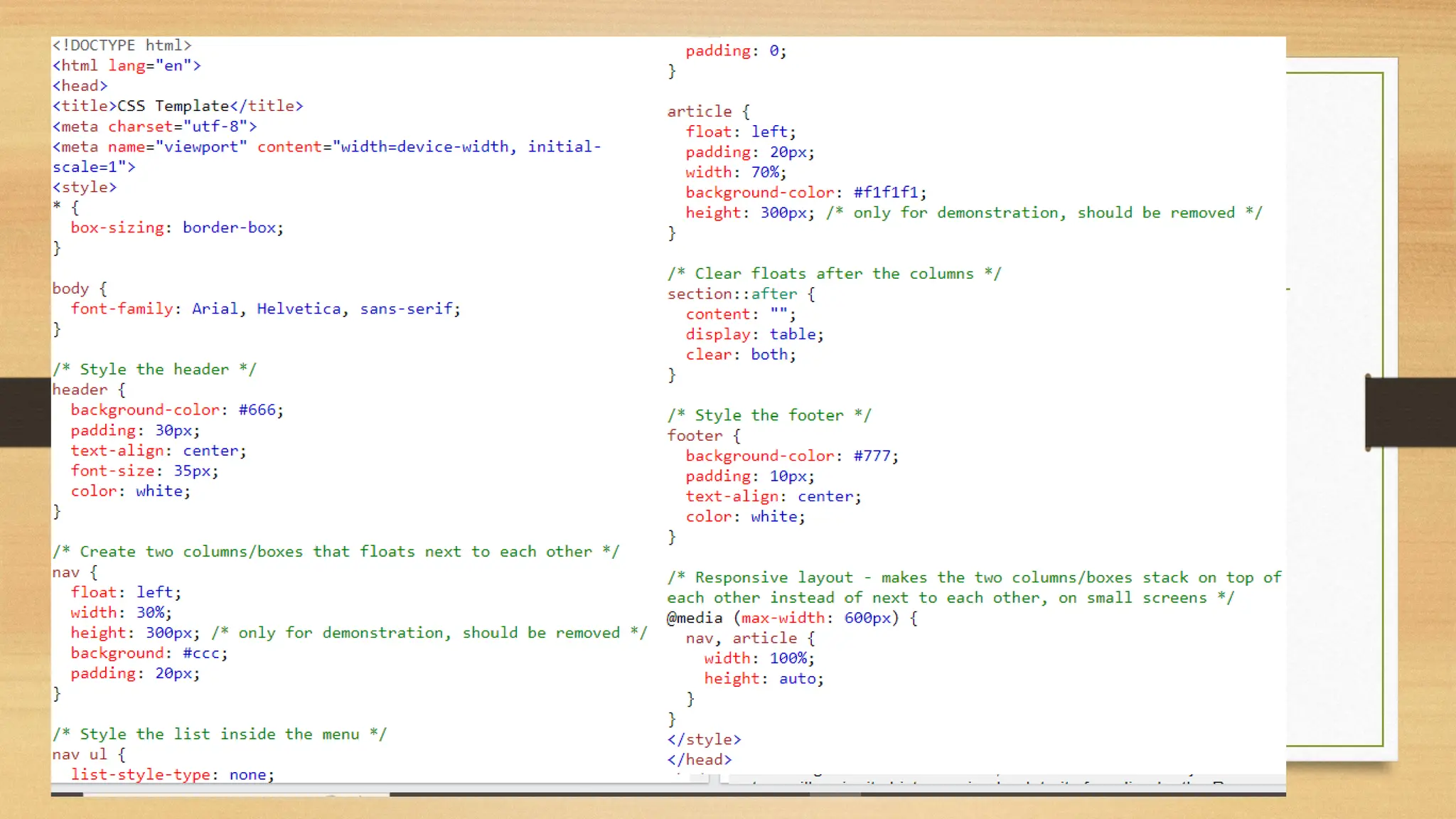Click the nav width 30% declaration
The width and height of the screenshot is (1456, 819).
coord(121,613)
